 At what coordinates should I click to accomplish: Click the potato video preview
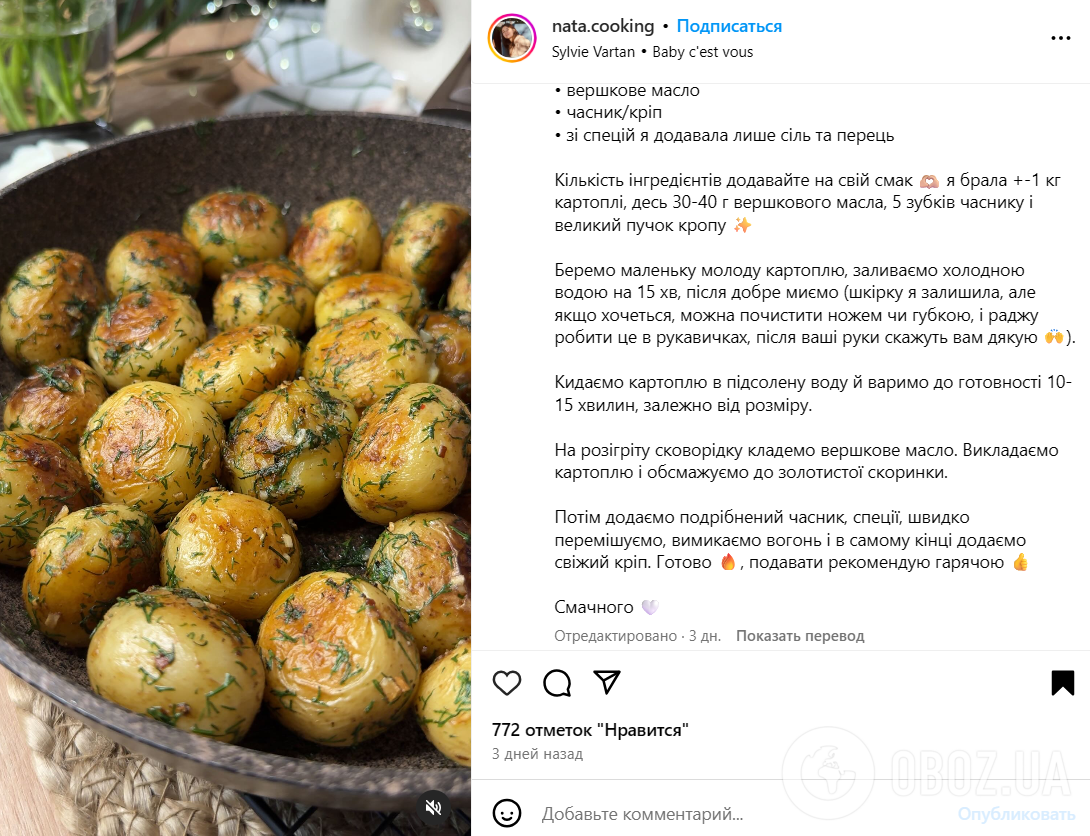pos(236,418)
